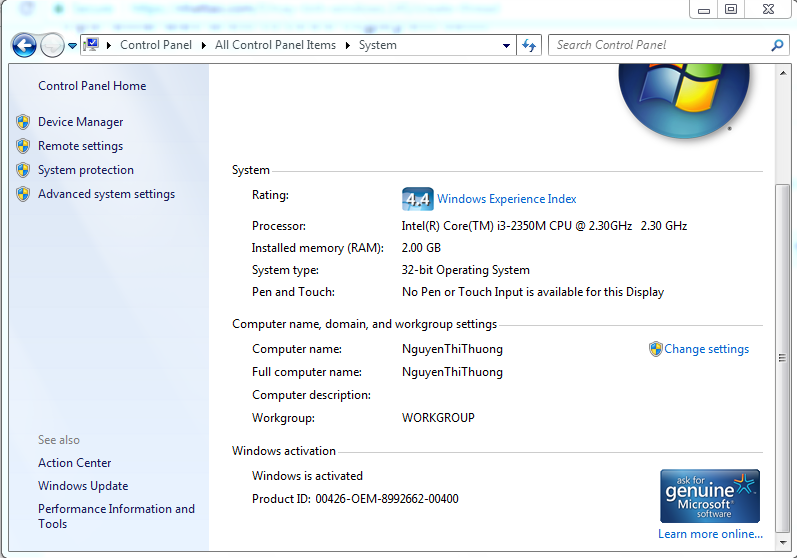Expand the arrow after All Control Panel Items
This screenshot has height=558, width=797.
(348, 45)
